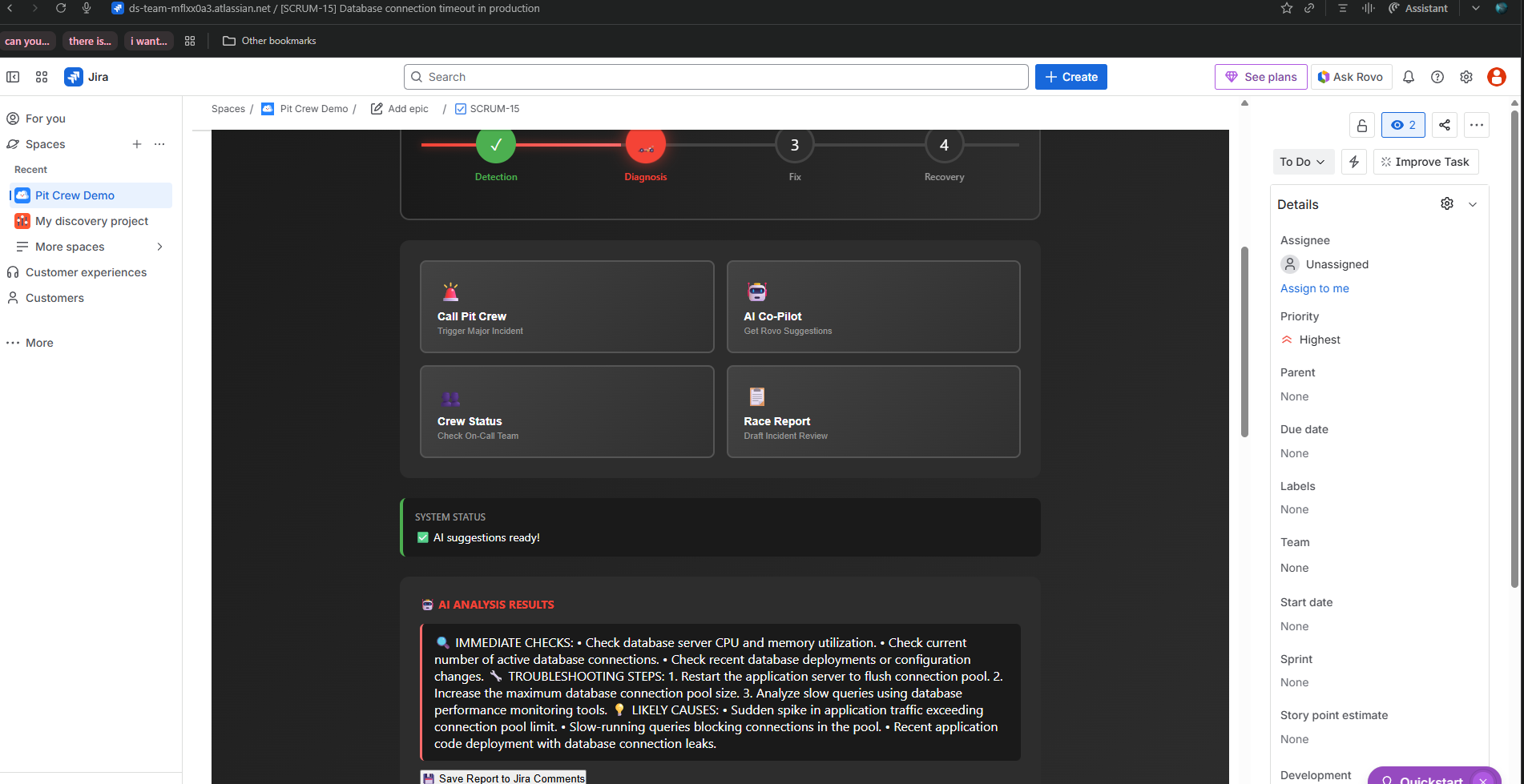
Task: Click the Diagnosis step marker
Action: (x=646, y=145)
